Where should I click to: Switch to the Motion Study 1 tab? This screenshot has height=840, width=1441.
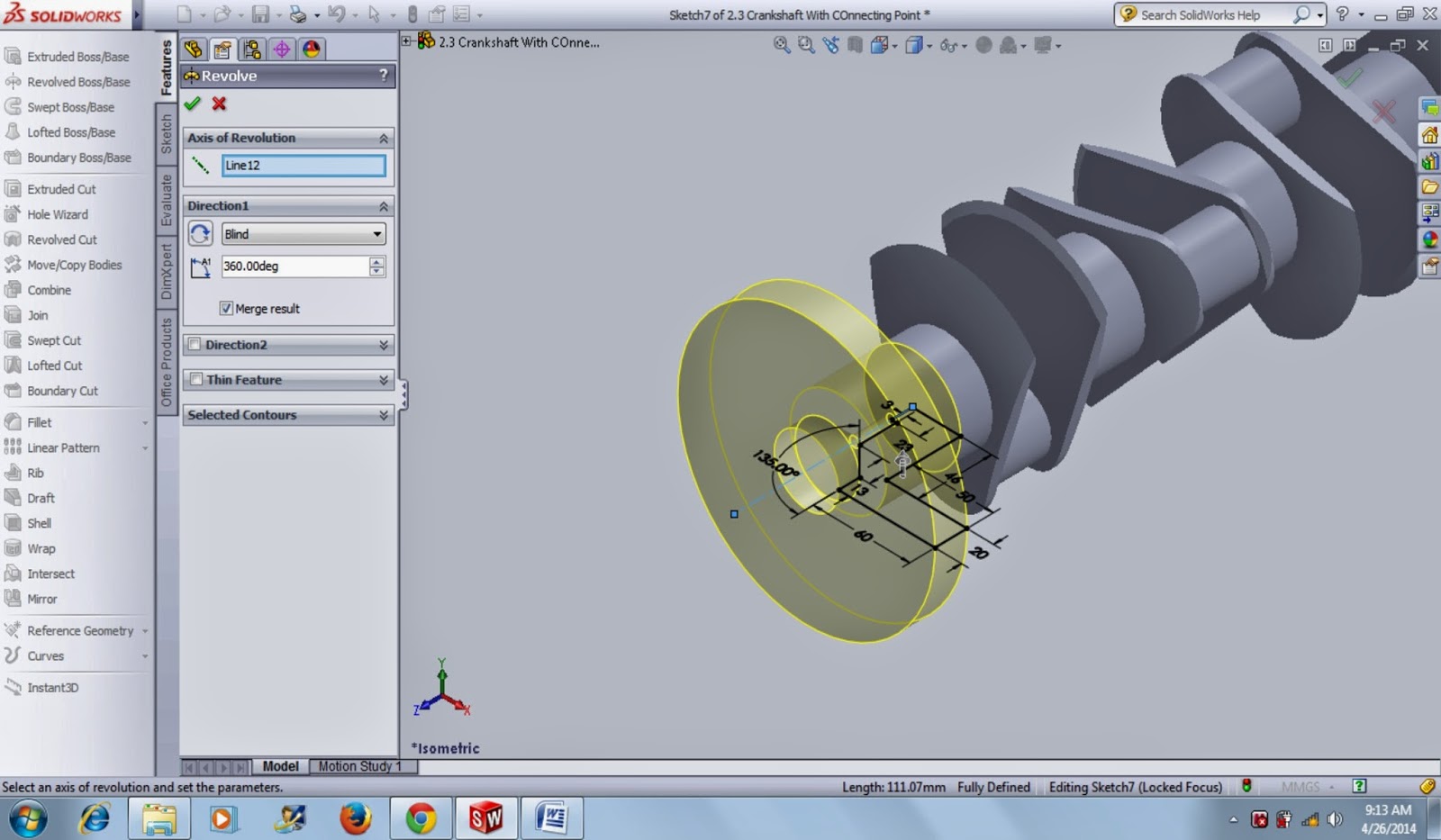360,766
